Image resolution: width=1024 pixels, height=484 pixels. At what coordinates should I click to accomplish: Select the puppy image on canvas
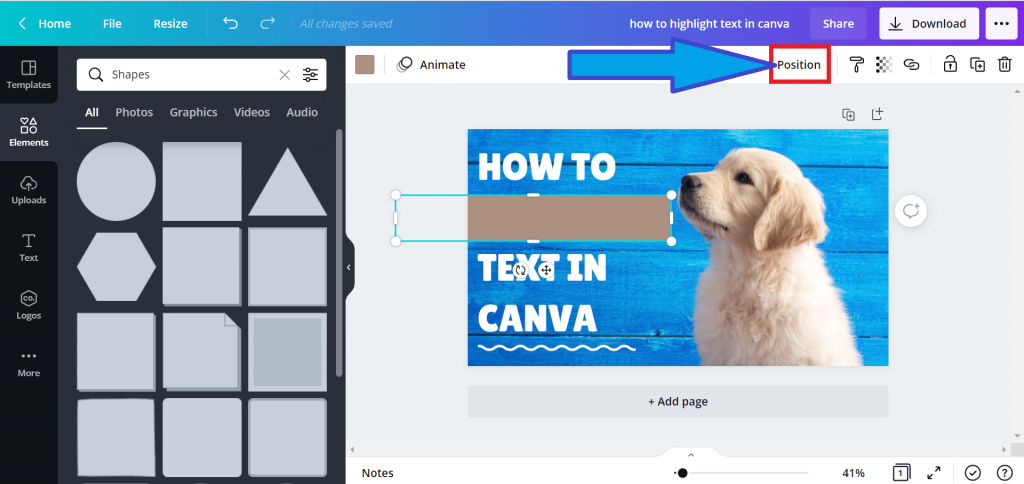[771, 257]
